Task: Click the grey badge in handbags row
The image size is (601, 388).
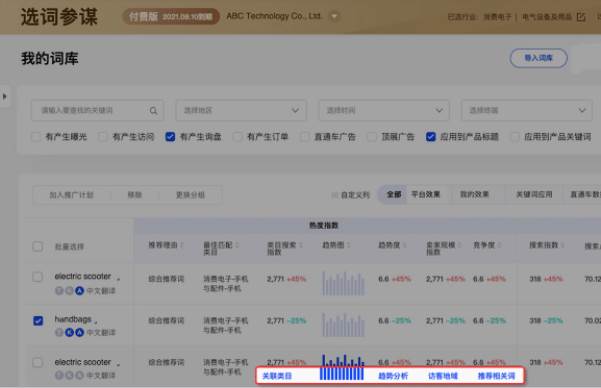Action: click(x=59, y=332)
